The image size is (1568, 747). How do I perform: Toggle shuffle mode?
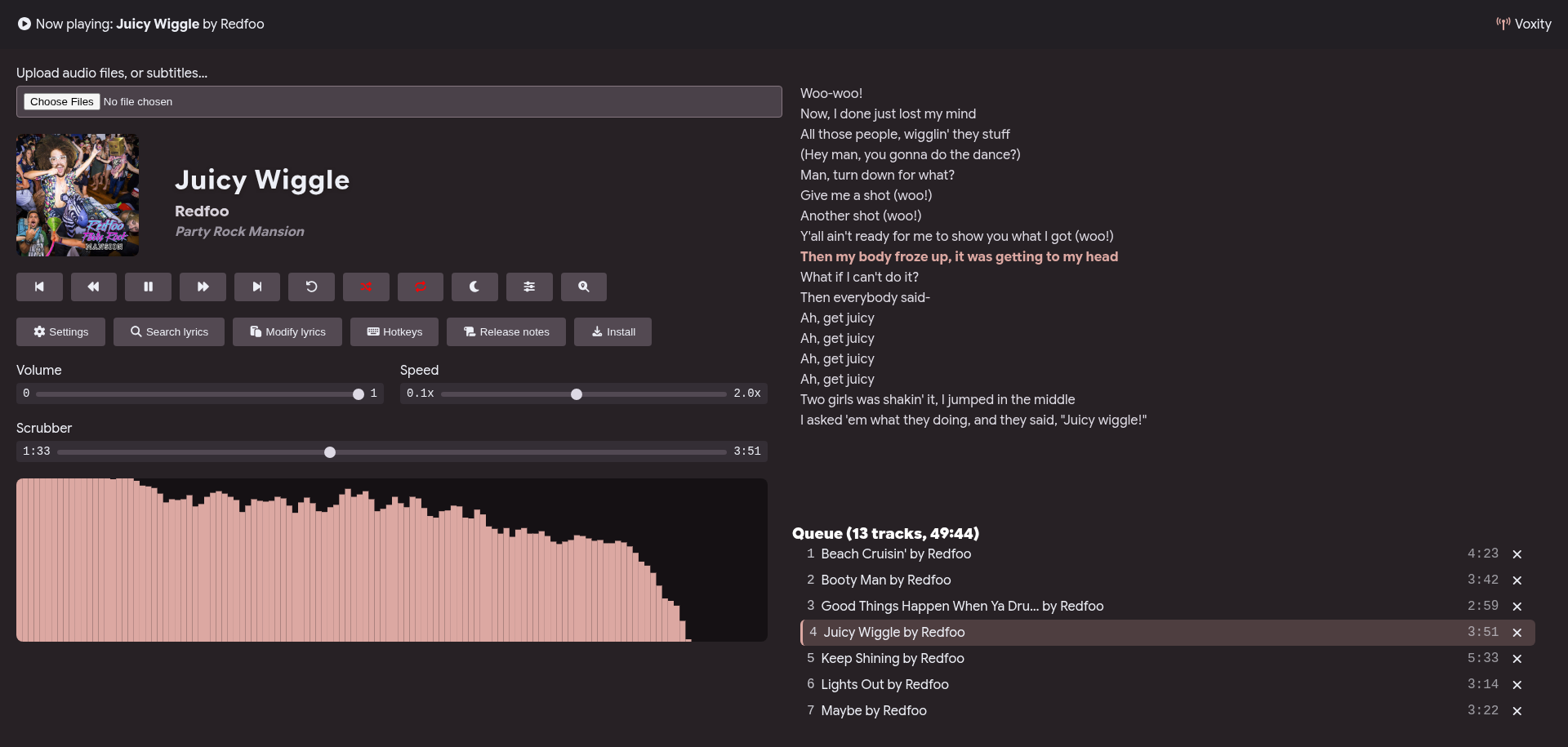click(366, 287)
